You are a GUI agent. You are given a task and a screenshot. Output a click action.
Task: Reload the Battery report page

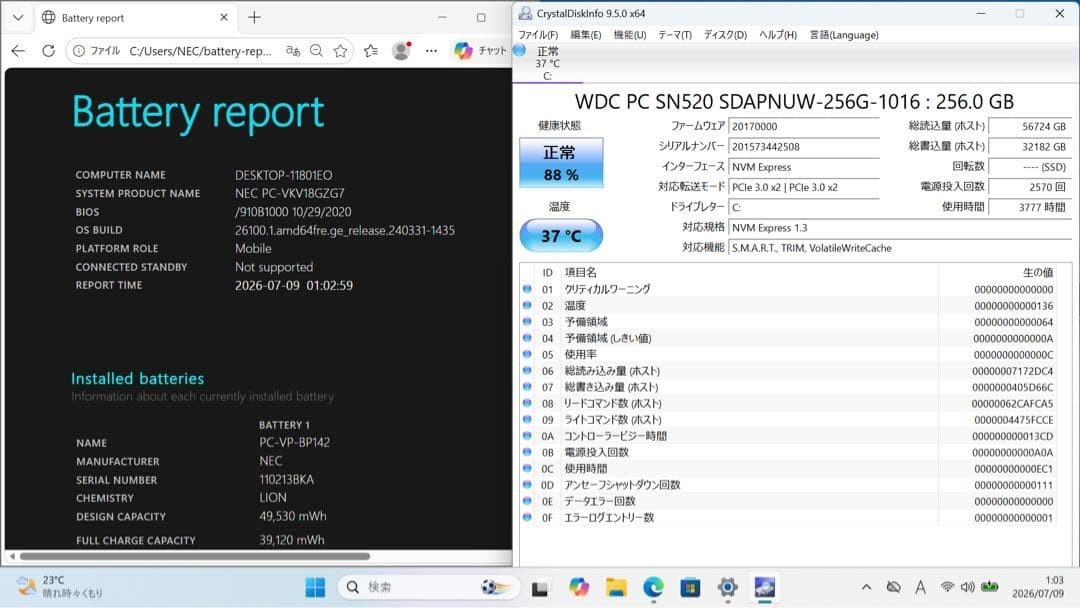point(48,50)
